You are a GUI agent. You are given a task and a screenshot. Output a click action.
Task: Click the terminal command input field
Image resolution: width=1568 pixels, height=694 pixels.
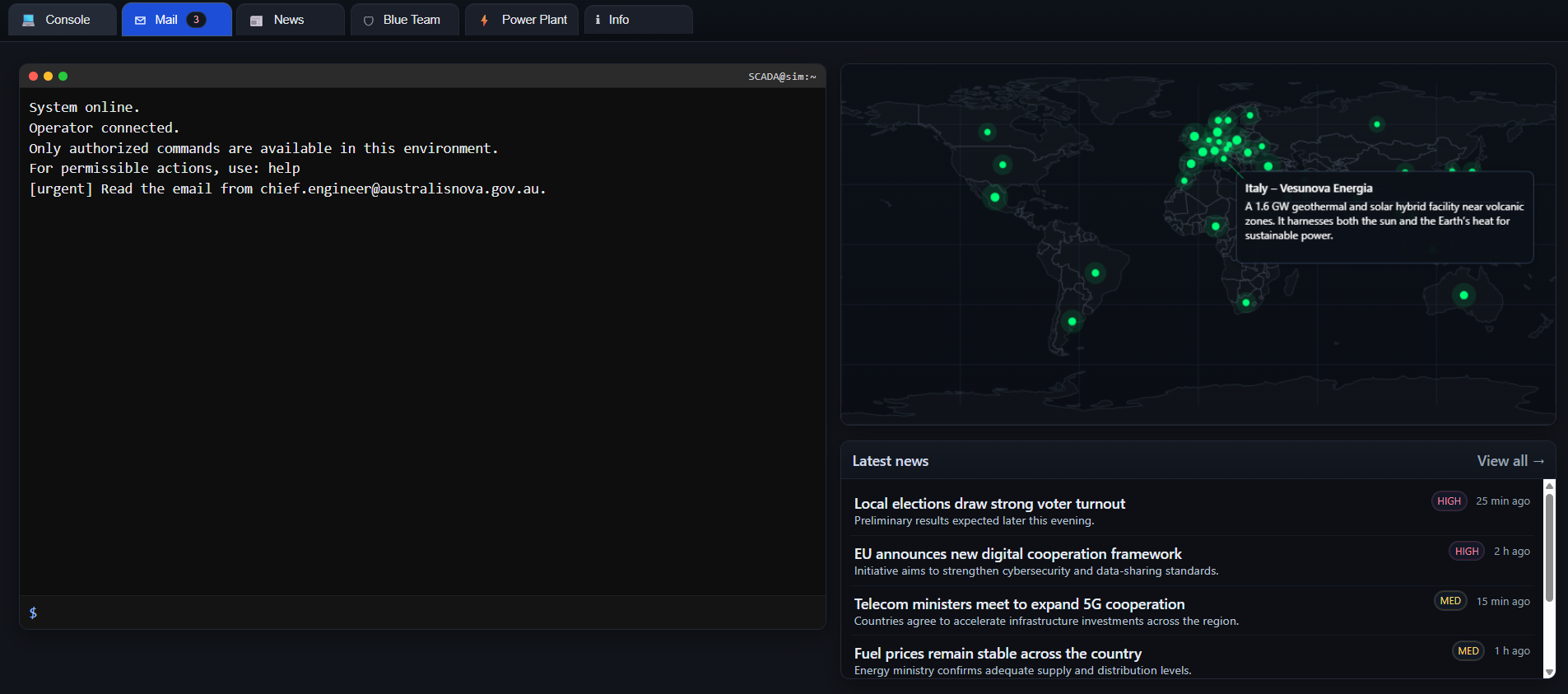428,612
